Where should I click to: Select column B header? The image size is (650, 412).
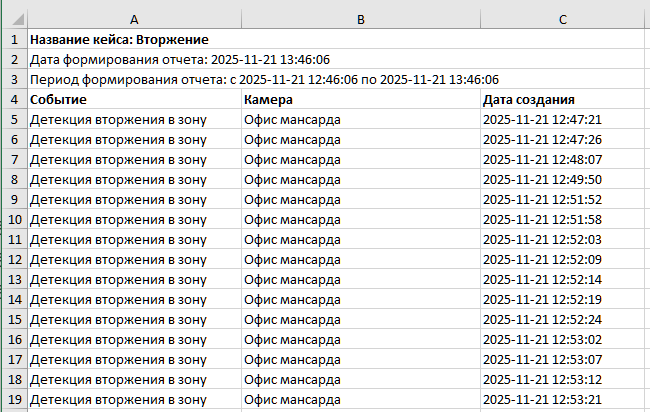(359, 19)
